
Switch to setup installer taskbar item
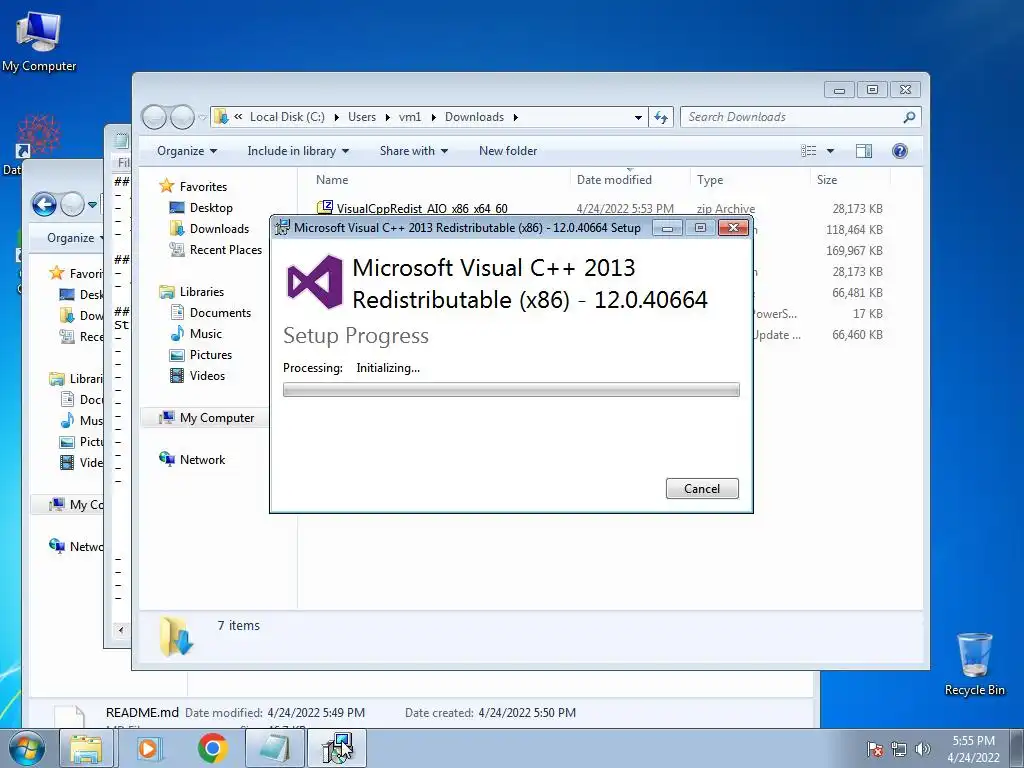point(337,748)
